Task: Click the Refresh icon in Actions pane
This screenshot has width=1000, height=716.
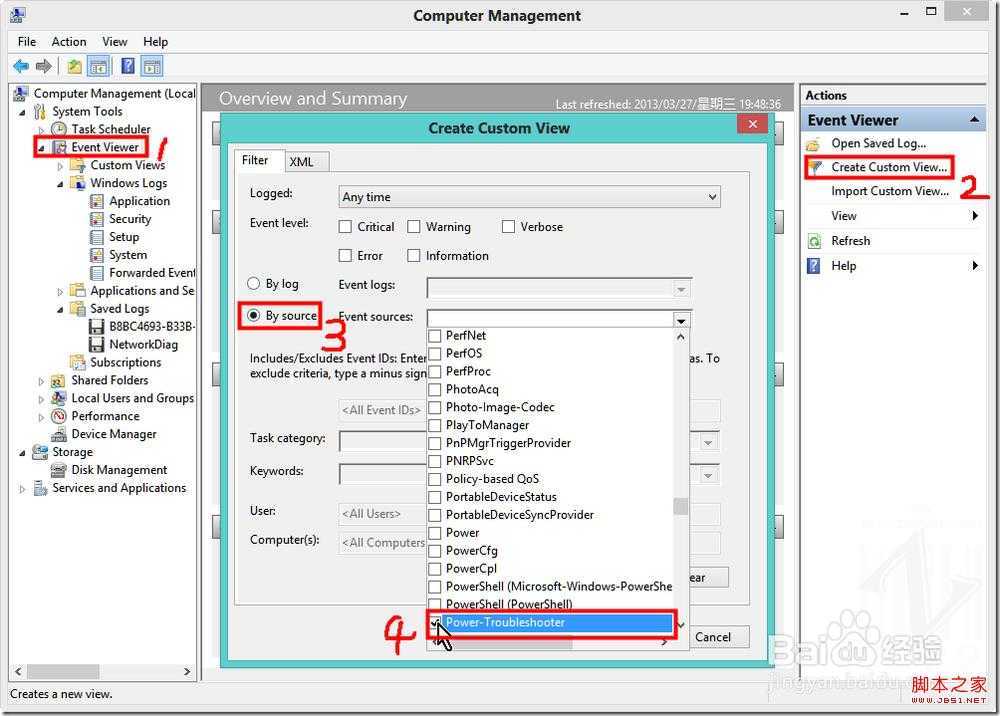Action: (814, 241)
